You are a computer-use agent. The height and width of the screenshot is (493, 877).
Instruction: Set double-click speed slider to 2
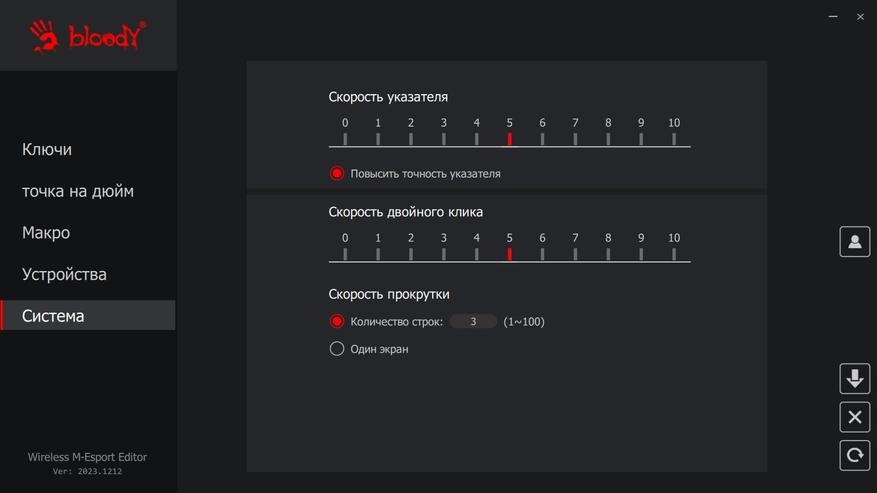tap(411, 254)
